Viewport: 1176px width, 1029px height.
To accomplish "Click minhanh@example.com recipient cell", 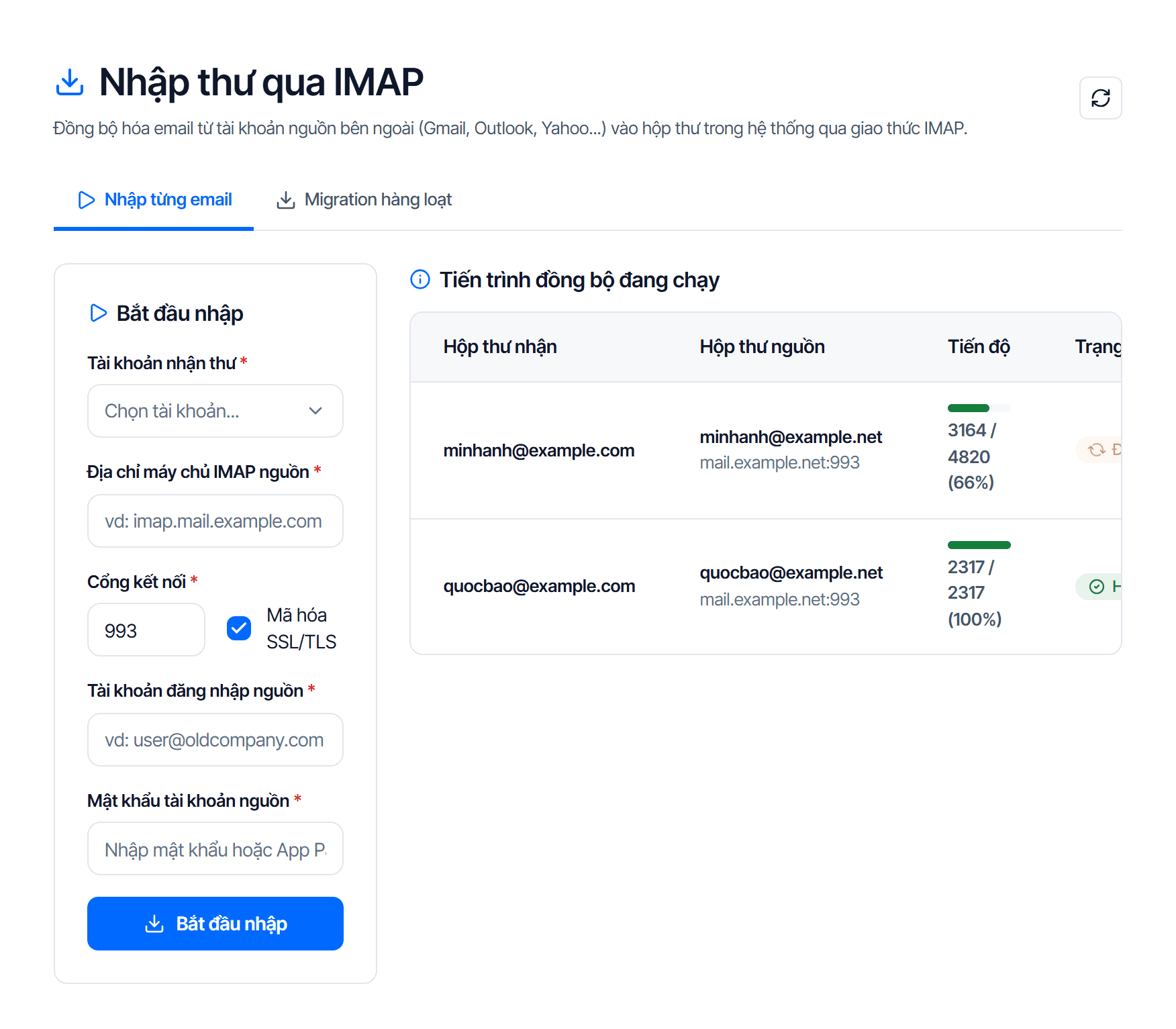I will 539,450.
